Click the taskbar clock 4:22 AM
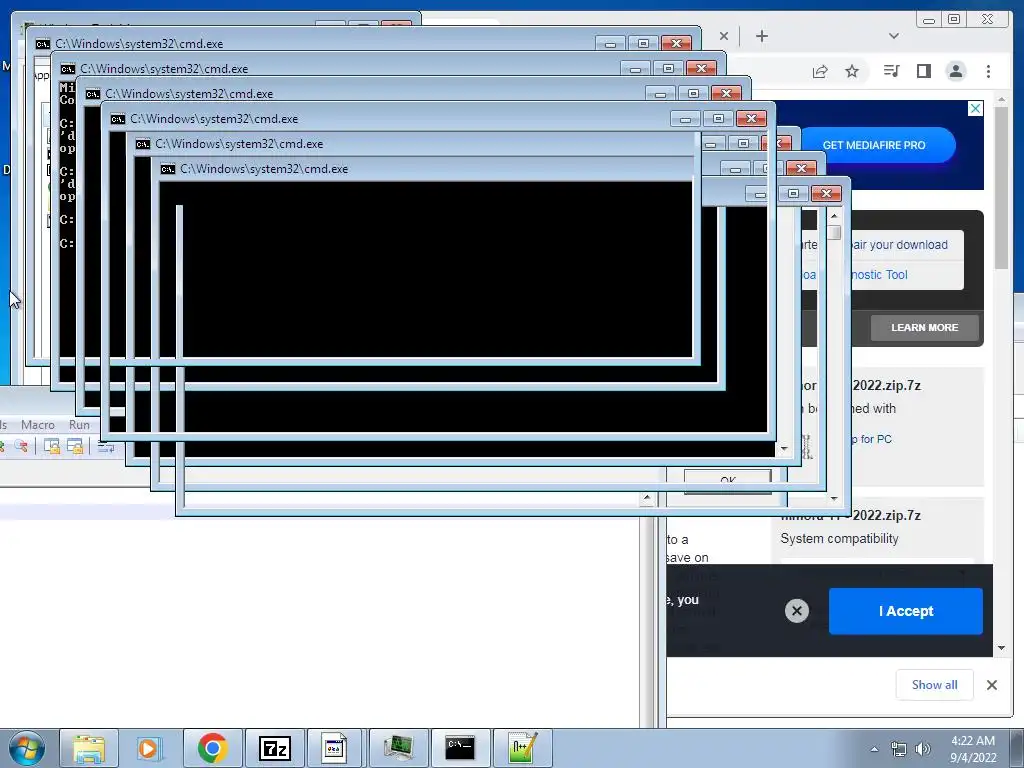1024x768 pixels. (x=972, y=749)
